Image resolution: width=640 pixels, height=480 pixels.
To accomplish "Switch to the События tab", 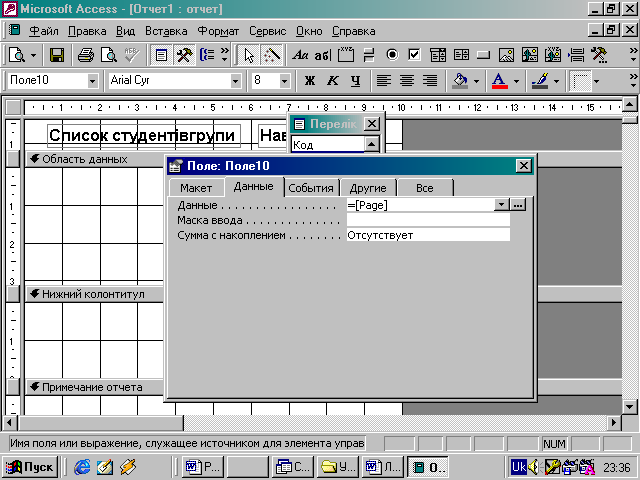I will [x=311, y=188].
